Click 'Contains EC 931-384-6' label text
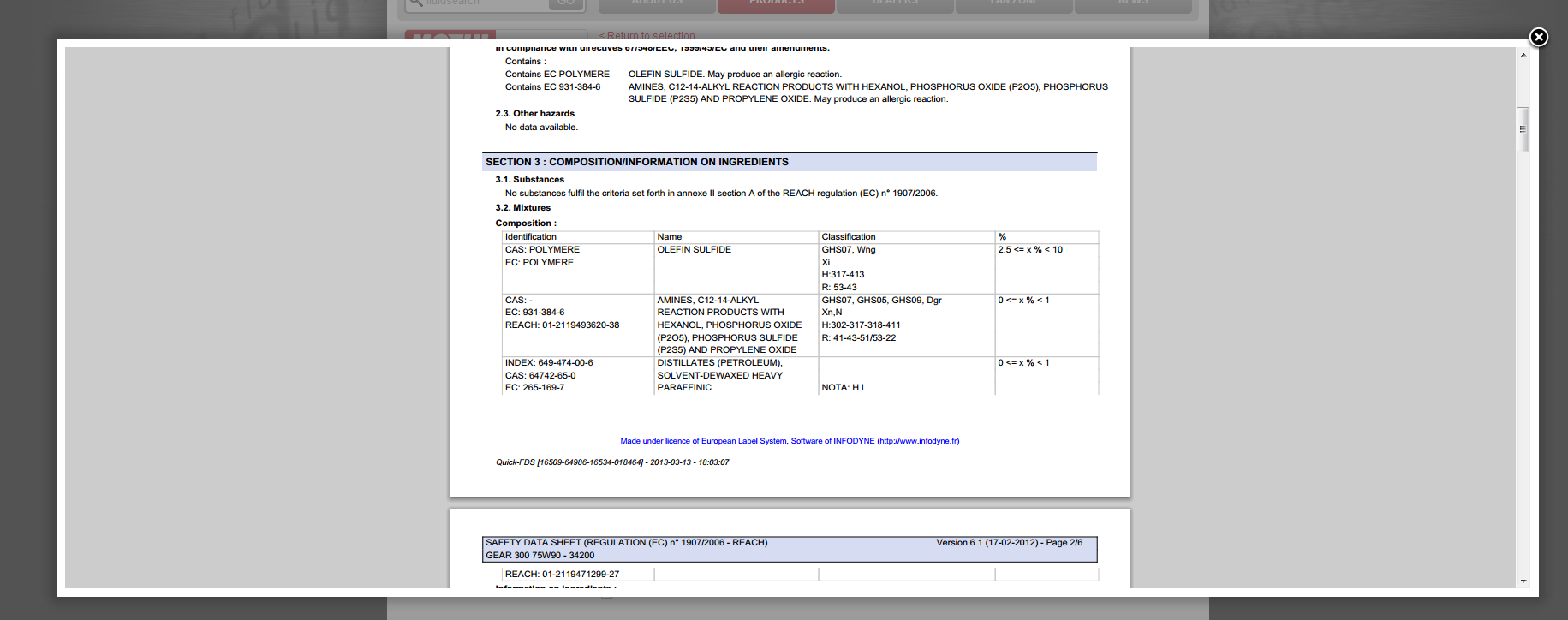This screenshot has height=620, width=1568. [x=552, y=87]
